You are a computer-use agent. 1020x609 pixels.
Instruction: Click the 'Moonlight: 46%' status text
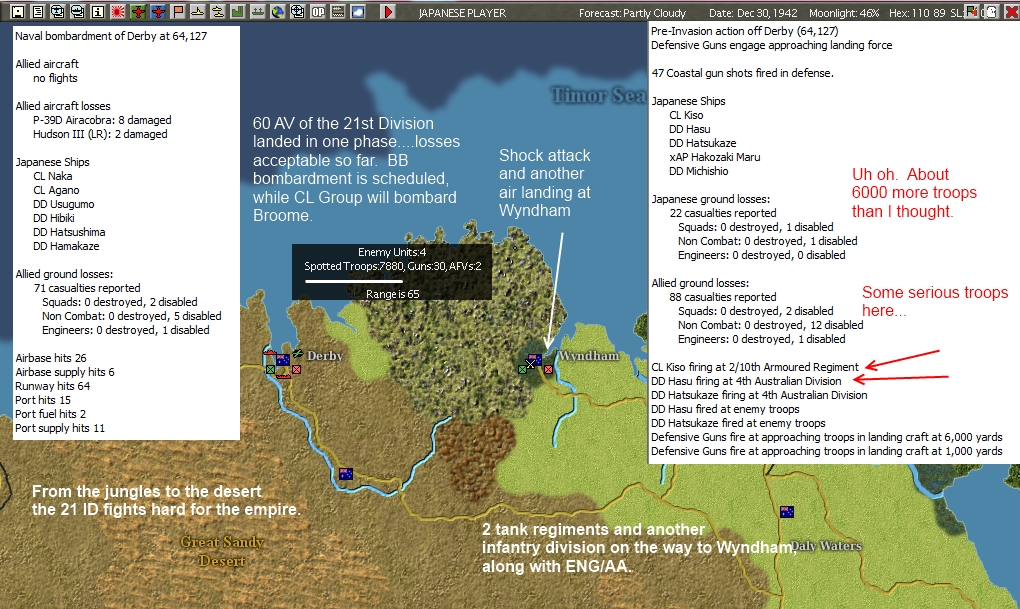click(x=844, y=13)
